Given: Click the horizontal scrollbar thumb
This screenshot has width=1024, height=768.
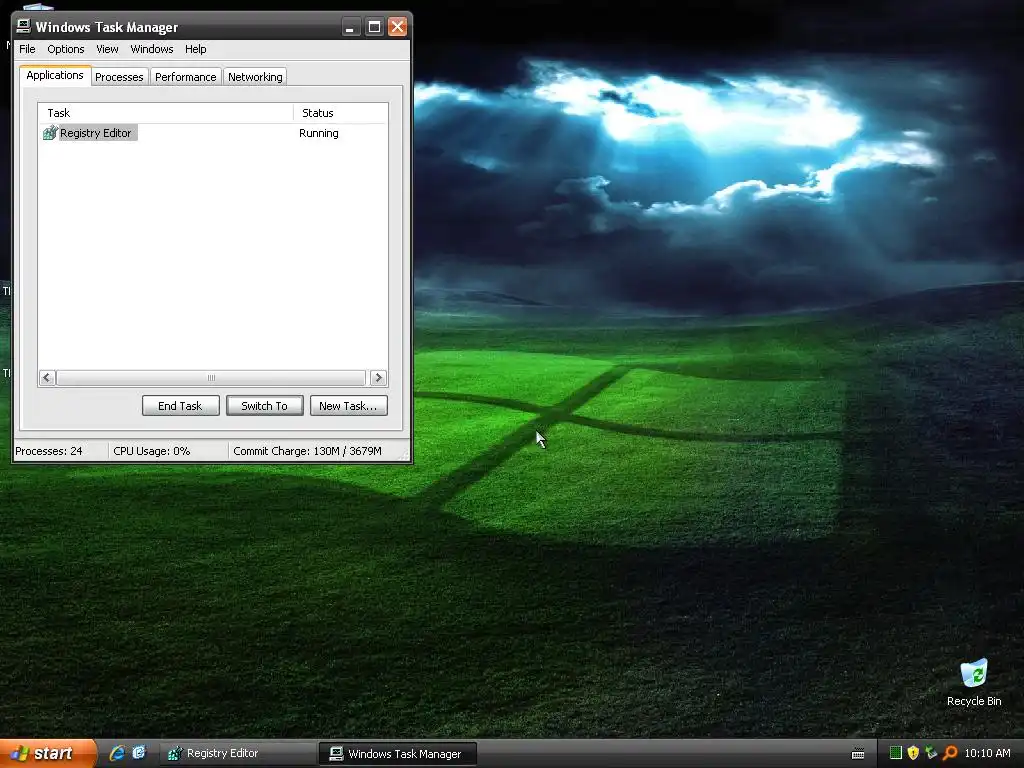Looking at the screenshot, I should pyautogui.click(x=210, y=377).
